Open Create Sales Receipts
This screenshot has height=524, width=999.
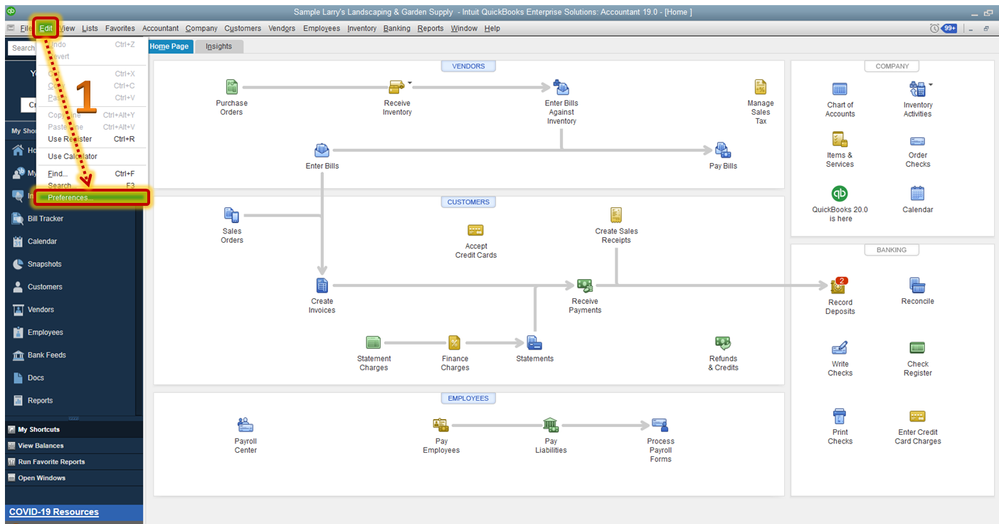click(x=616, y=215)
